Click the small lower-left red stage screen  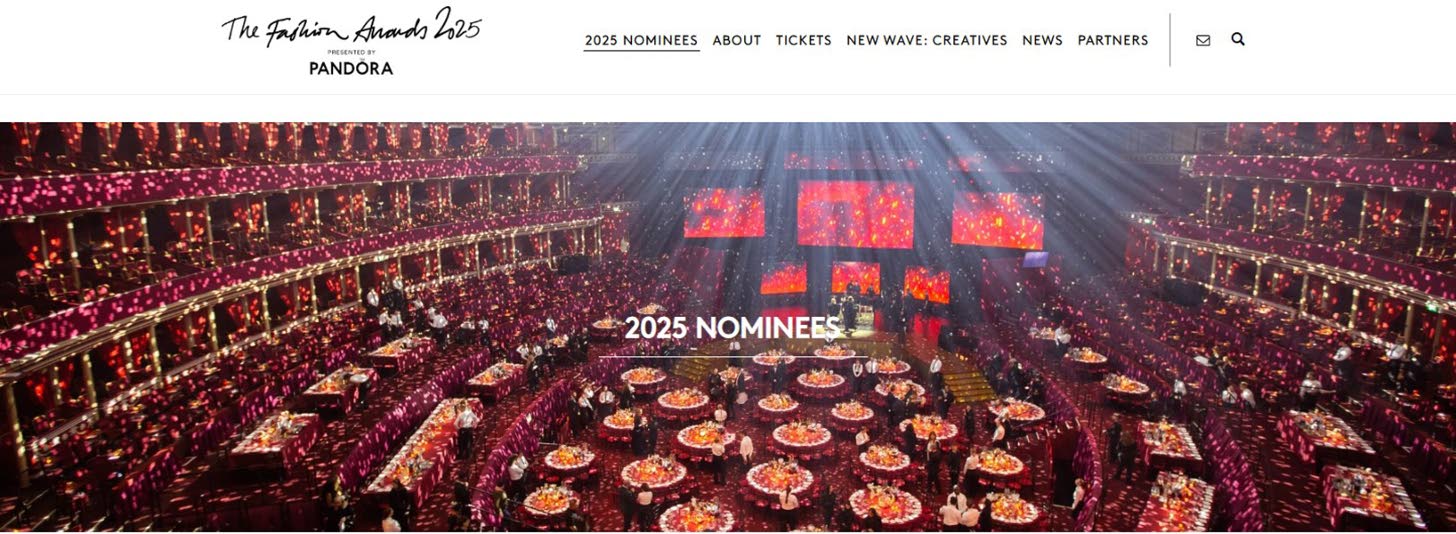[x=783, y=278]
